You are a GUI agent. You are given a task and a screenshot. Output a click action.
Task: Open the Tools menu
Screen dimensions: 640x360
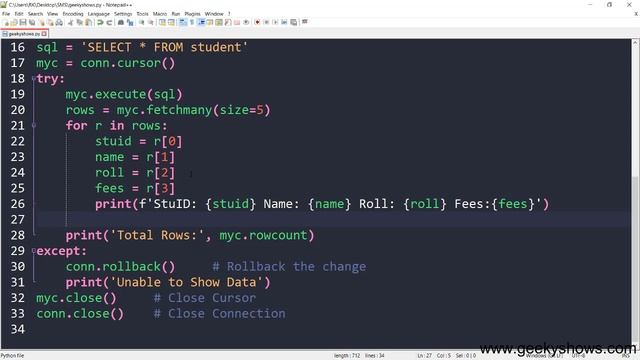[142, 13]
